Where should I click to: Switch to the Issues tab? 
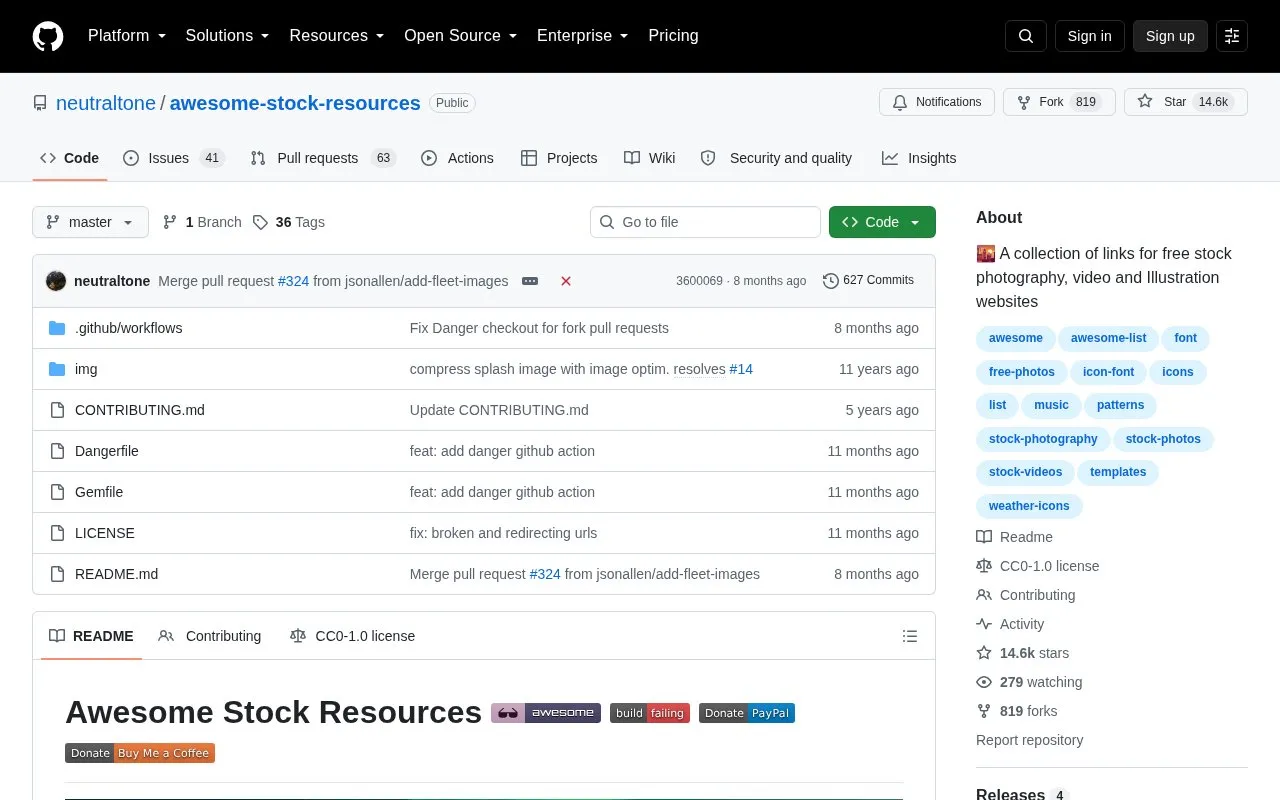(174, 158)
